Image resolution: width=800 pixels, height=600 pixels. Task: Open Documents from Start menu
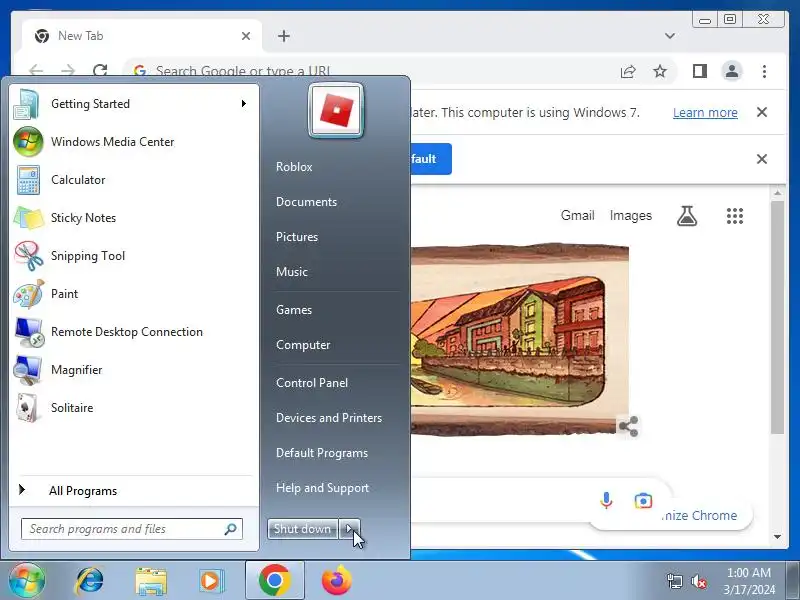307,202
